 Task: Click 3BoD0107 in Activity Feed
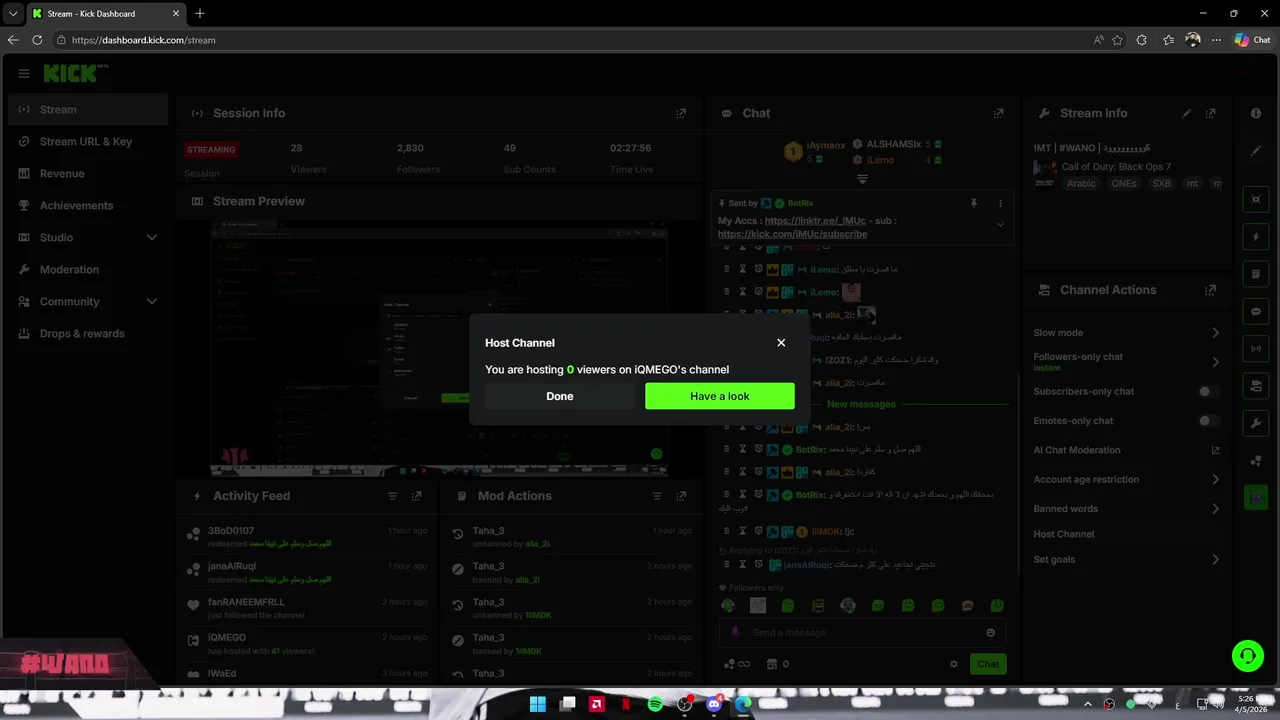[231, 531]
